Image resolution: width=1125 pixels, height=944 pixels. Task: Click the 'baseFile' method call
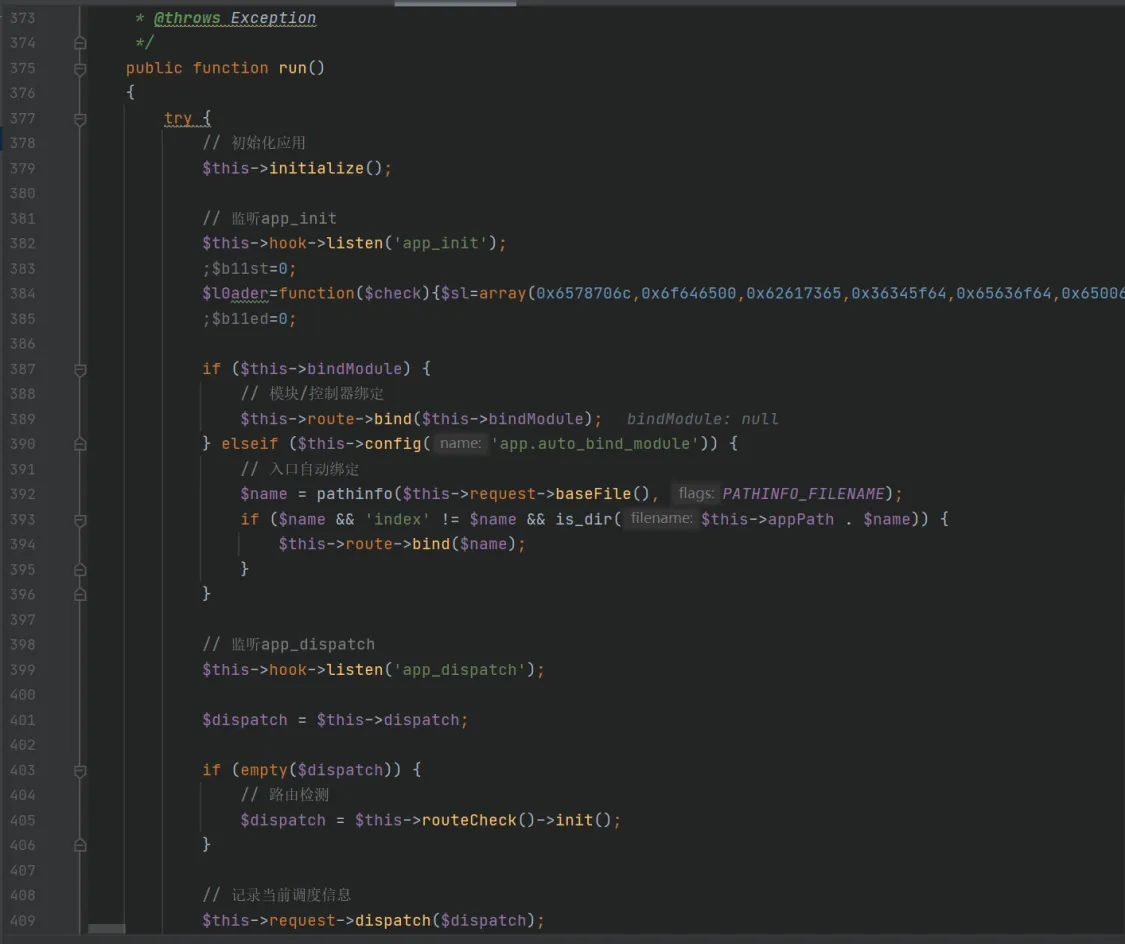pyautogui.click(x=593, y=494)
